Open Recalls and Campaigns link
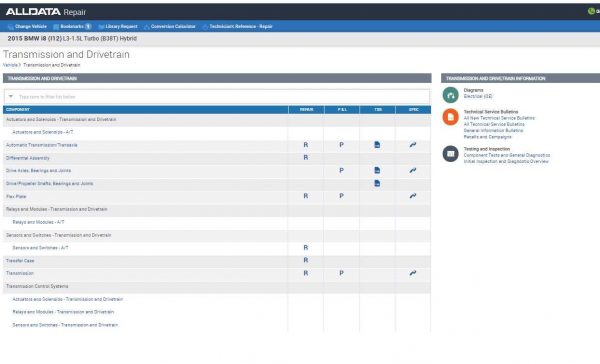 click(488, 137)
